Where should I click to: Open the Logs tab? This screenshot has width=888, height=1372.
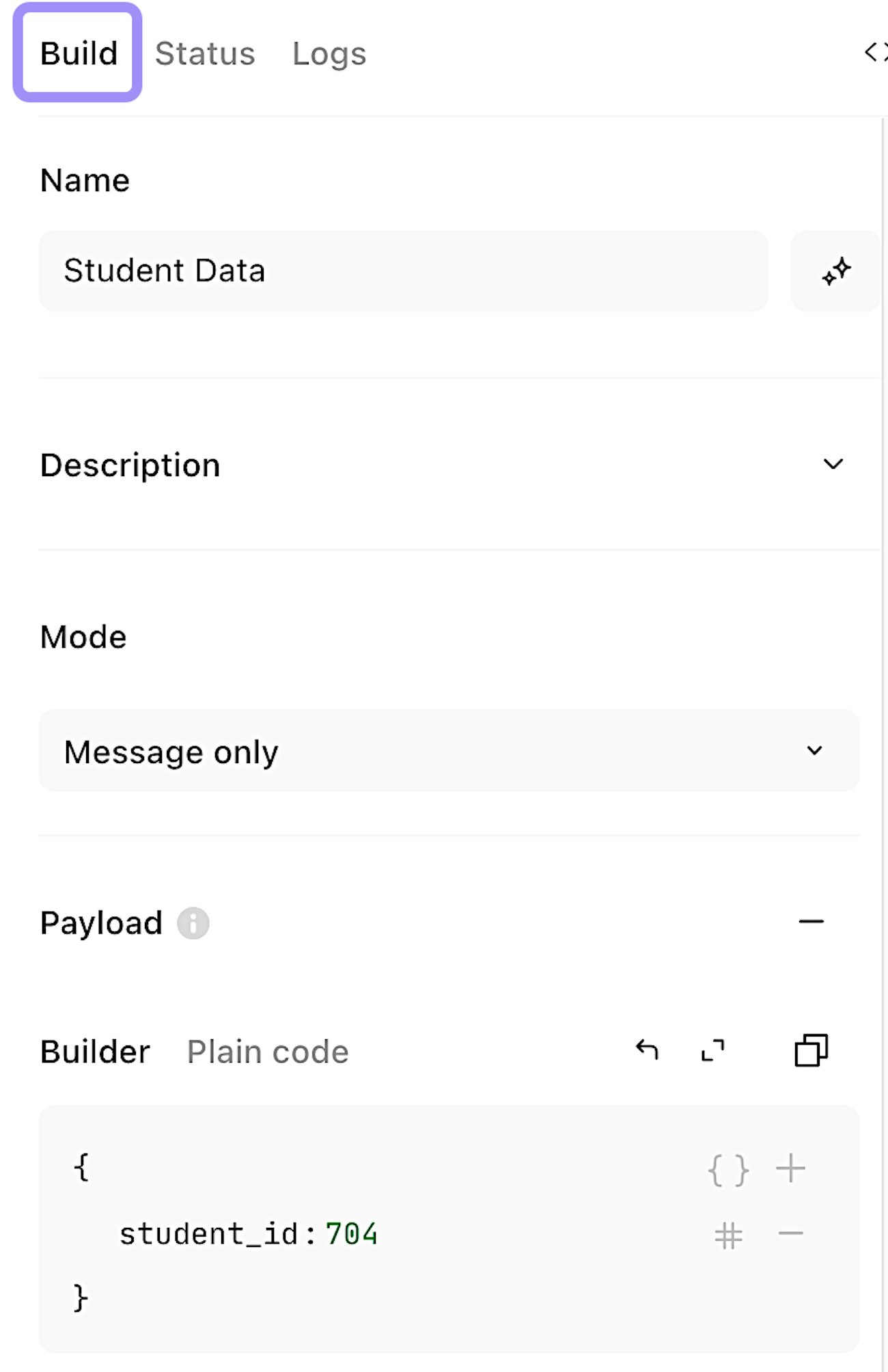[x=329, y=53]
